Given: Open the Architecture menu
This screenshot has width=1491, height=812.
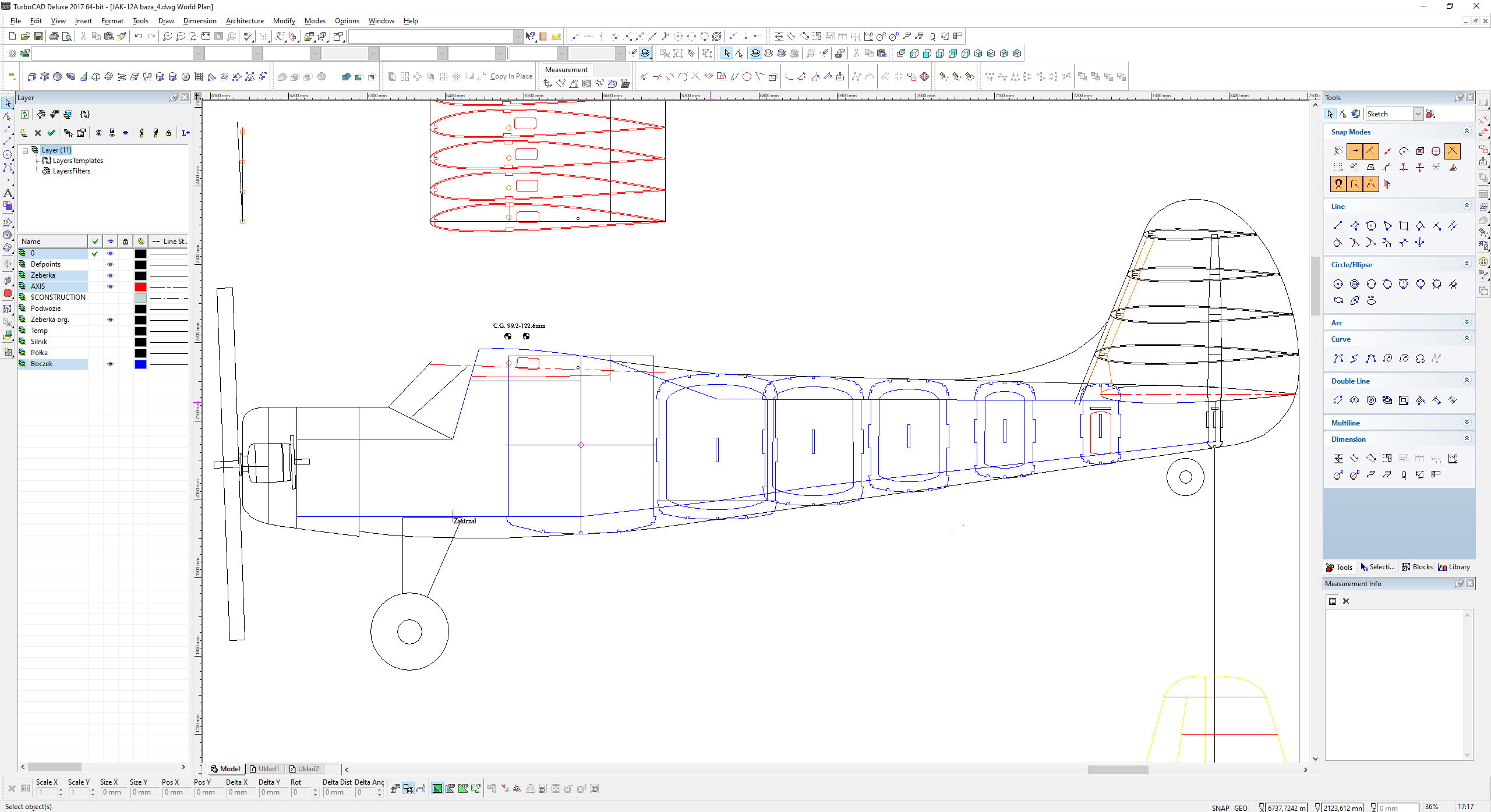Looking at the screenshot, I should coord(245,21).
